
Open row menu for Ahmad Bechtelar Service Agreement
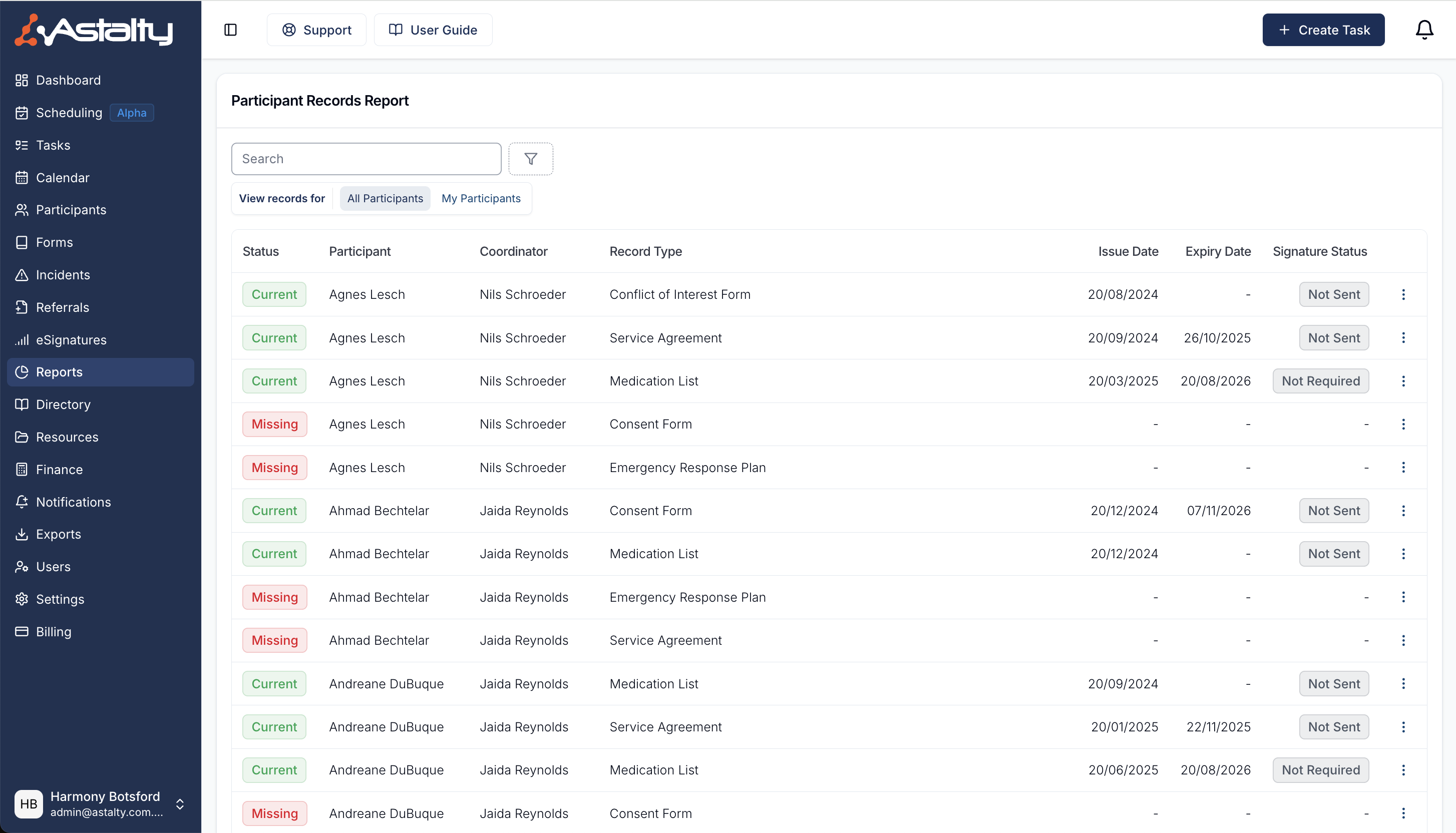click(x=1403, y=640)
